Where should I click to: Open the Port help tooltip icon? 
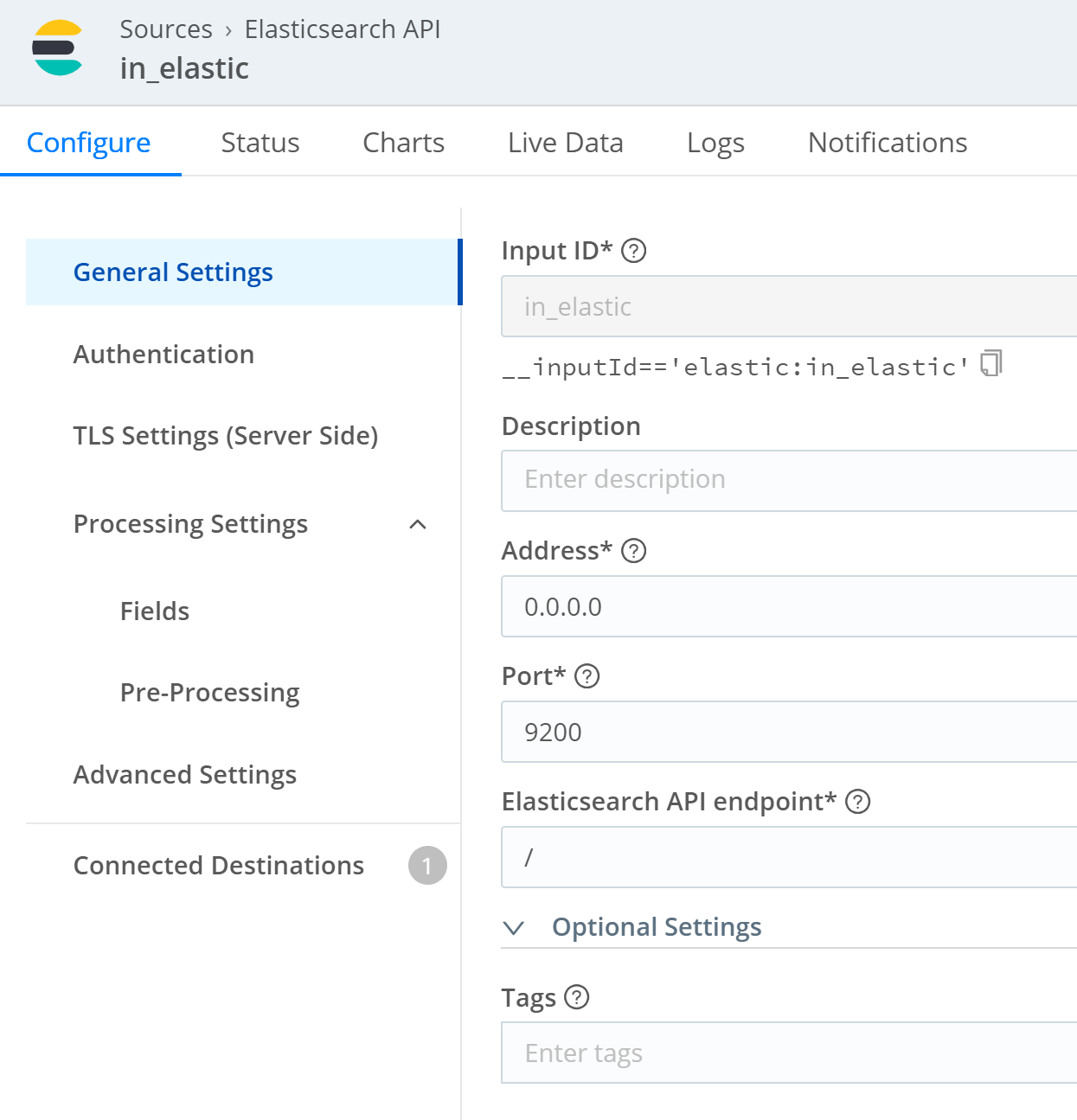[587, 676]
